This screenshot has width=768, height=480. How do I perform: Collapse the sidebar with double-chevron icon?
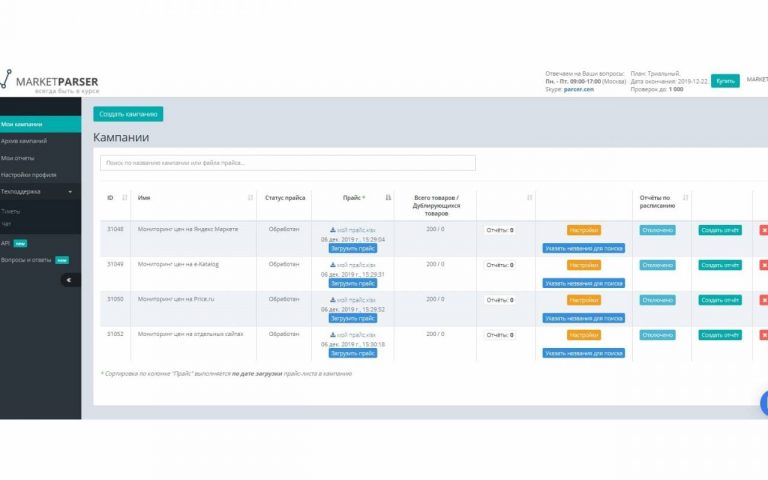click(x=67, y=280)
